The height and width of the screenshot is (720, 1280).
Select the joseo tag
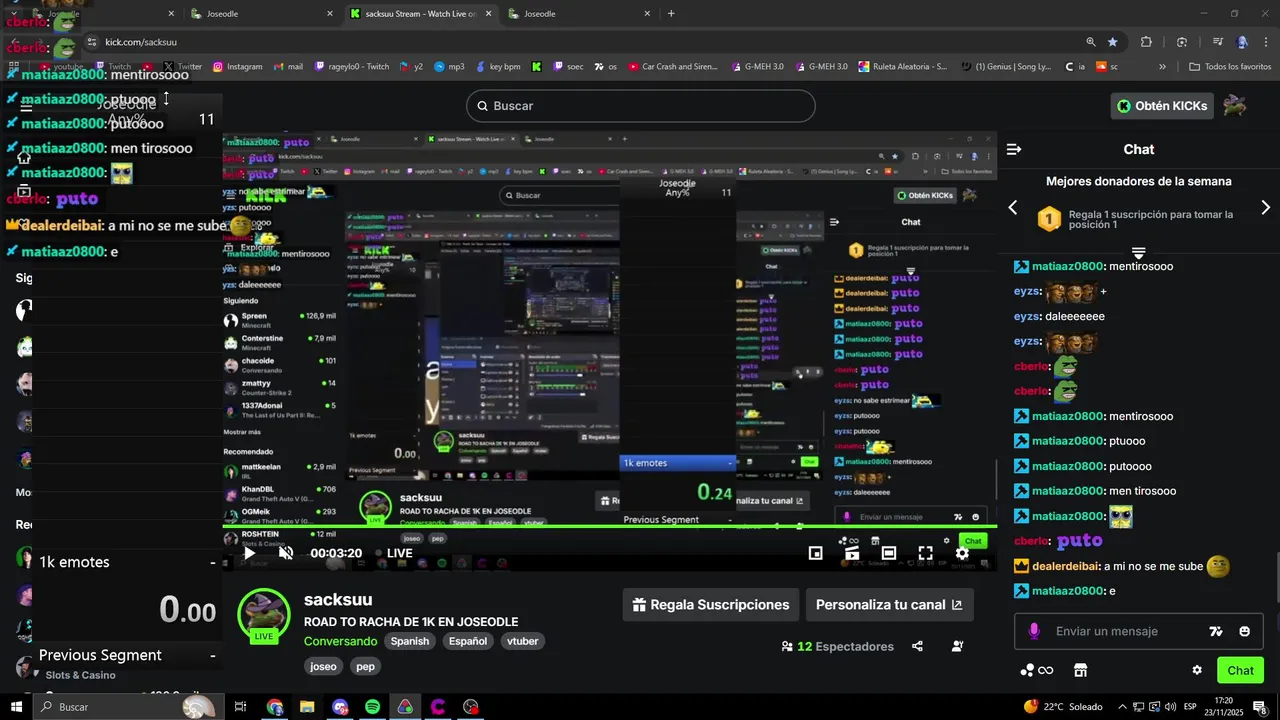[x=323, y=666]
